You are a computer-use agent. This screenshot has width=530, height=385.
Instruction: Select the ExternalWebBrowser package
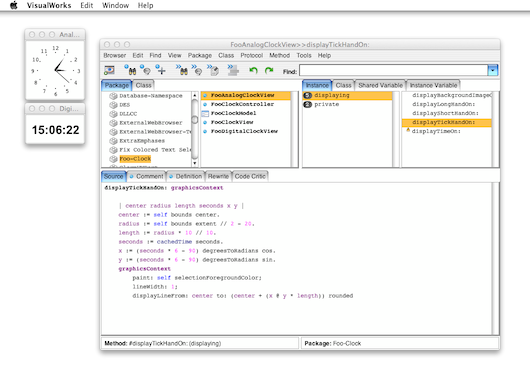pos(151,123)
